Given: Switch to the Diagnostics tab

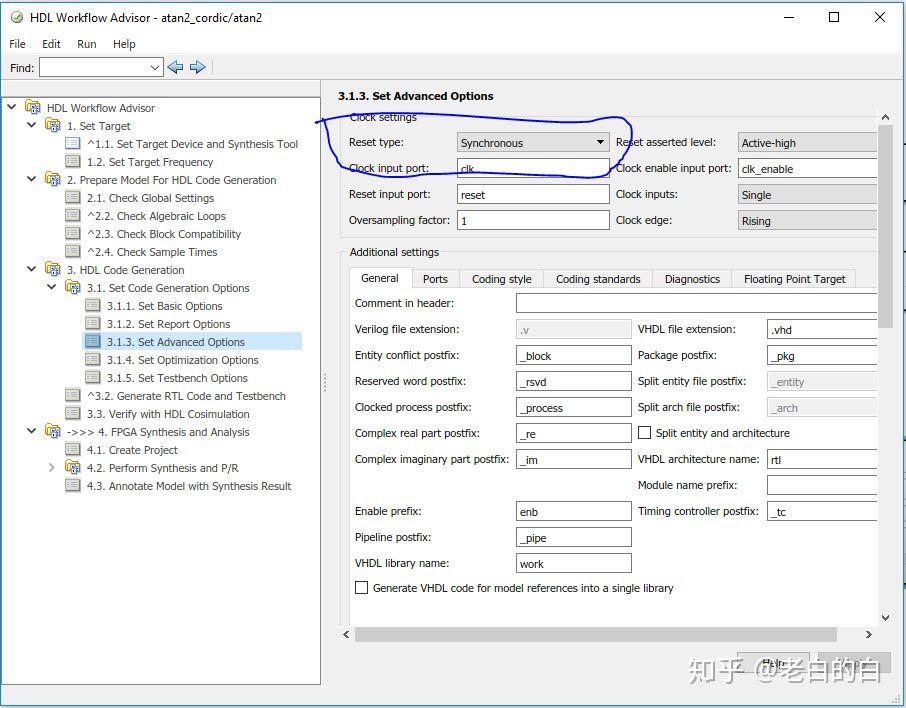Looking at the screenshot, I should click(692, 279).
